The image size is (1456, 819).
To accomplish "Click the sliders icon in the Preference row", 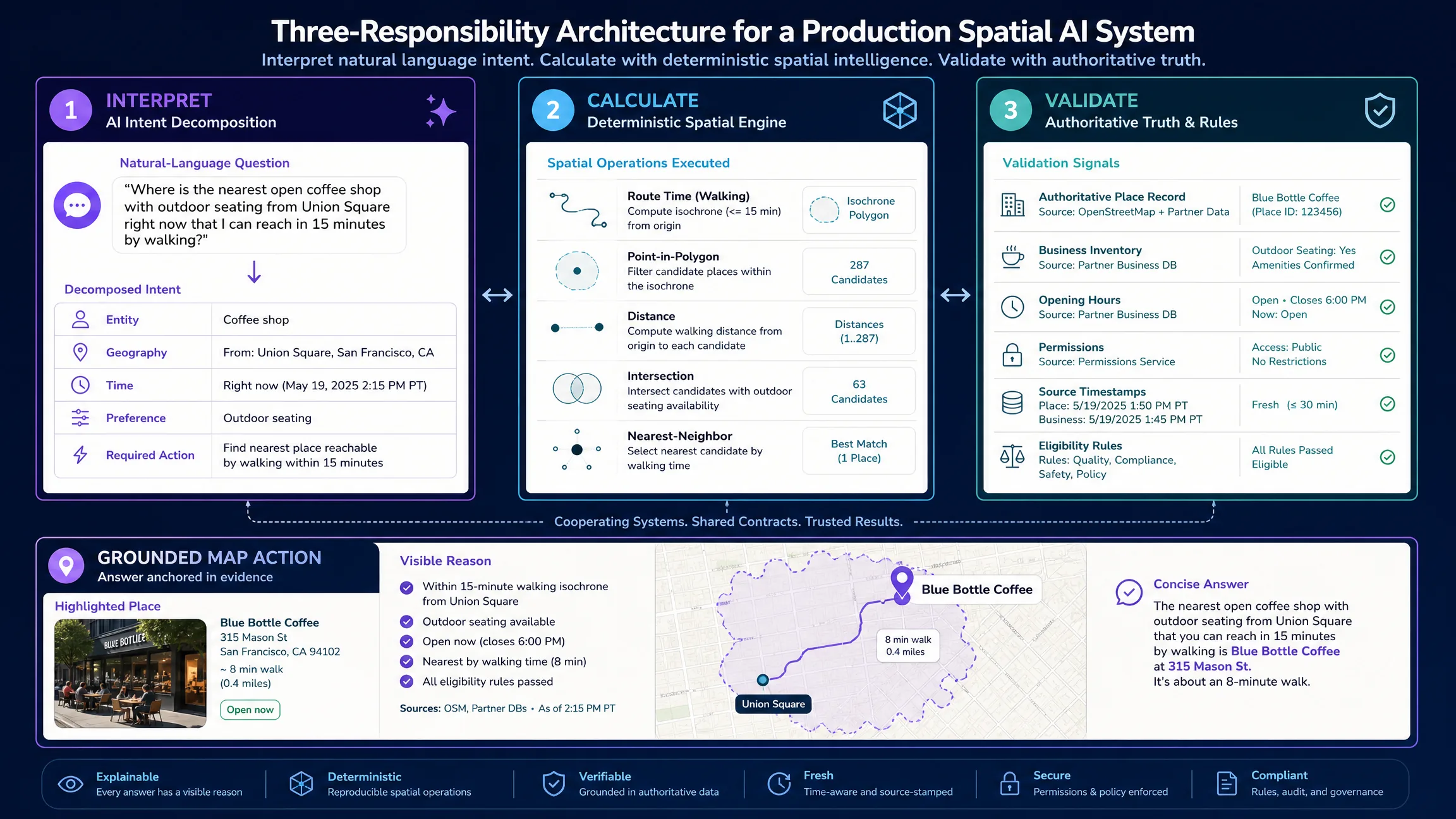I will coord(80,418).
